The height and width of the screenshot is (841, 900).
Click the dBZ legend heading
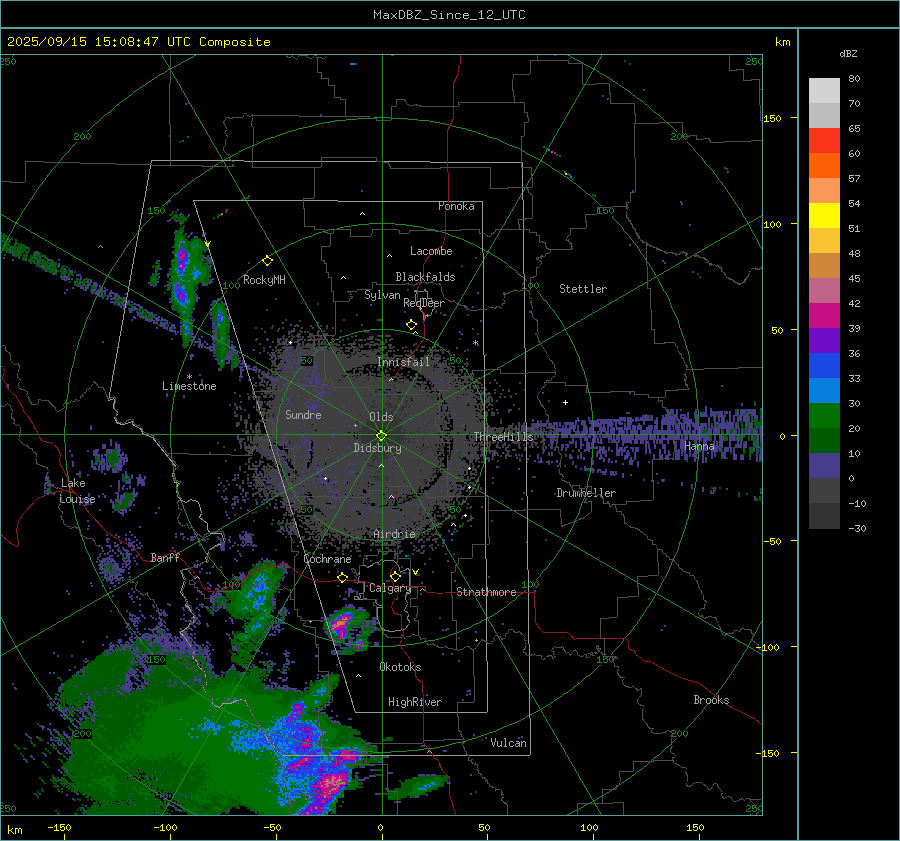848,53
